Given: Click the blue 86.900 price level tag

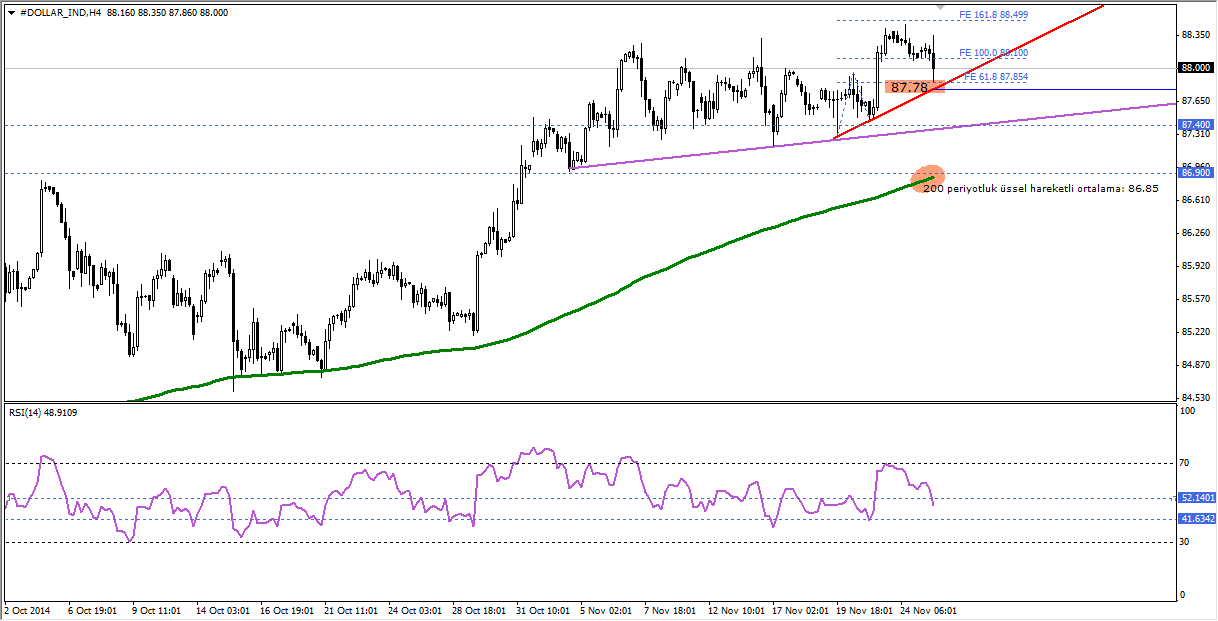Looking at the screenshot, I should (1196, 173).
